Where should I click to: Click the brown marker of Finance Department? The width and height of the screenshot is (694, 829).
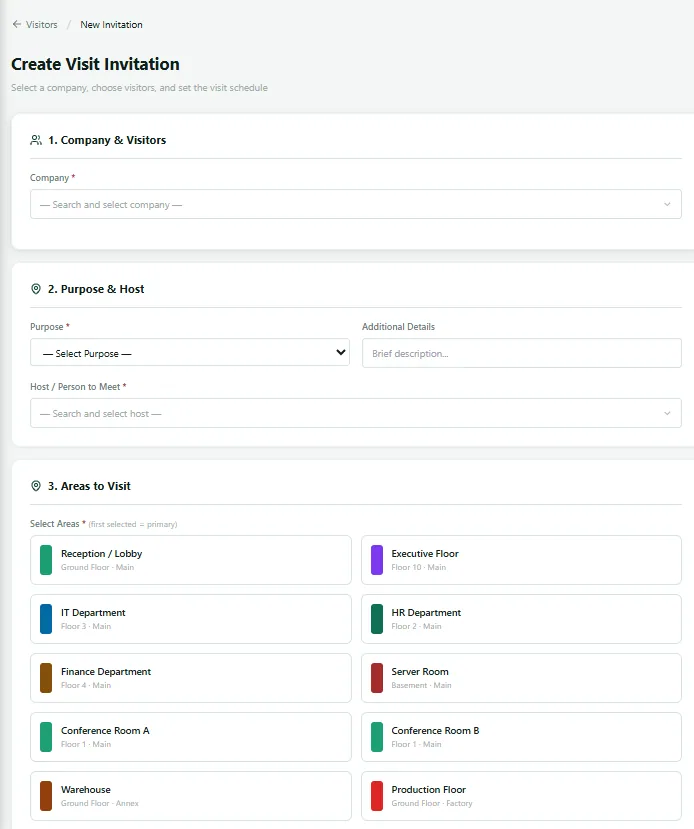46,678
